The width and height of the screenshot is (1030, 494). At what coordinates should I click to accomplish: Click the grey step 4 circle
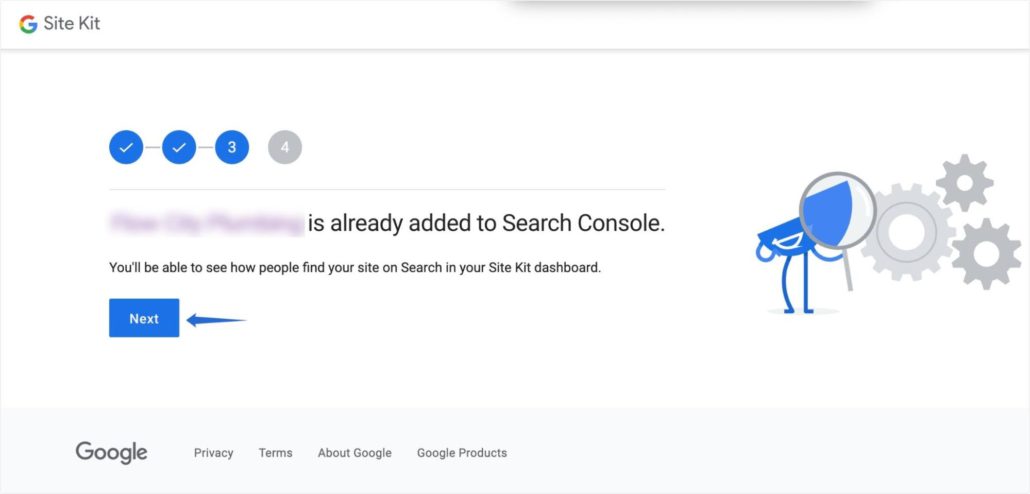coord(285,147)
